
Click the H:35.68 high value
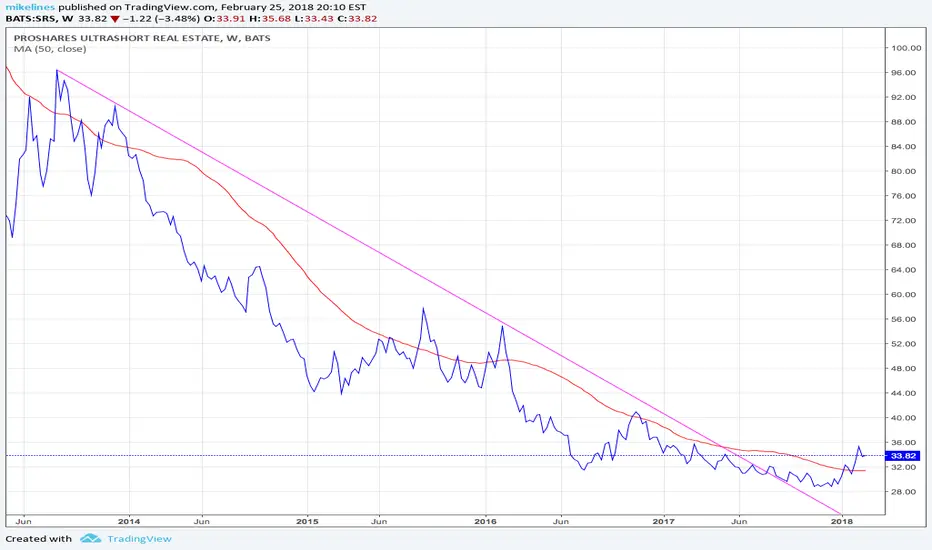[270, 18]
